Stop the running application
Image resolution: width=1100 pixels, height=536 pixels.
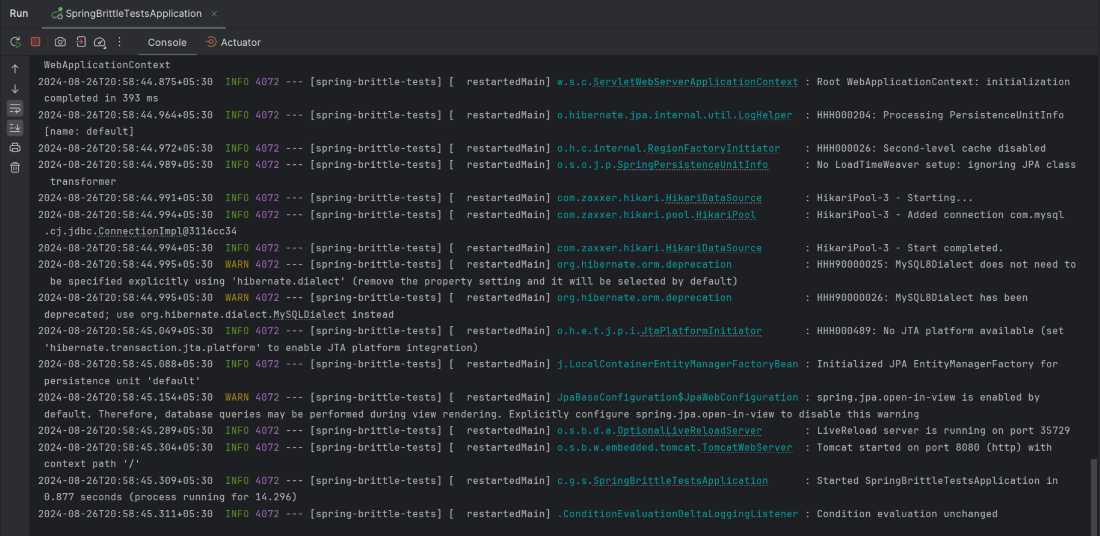35,42
